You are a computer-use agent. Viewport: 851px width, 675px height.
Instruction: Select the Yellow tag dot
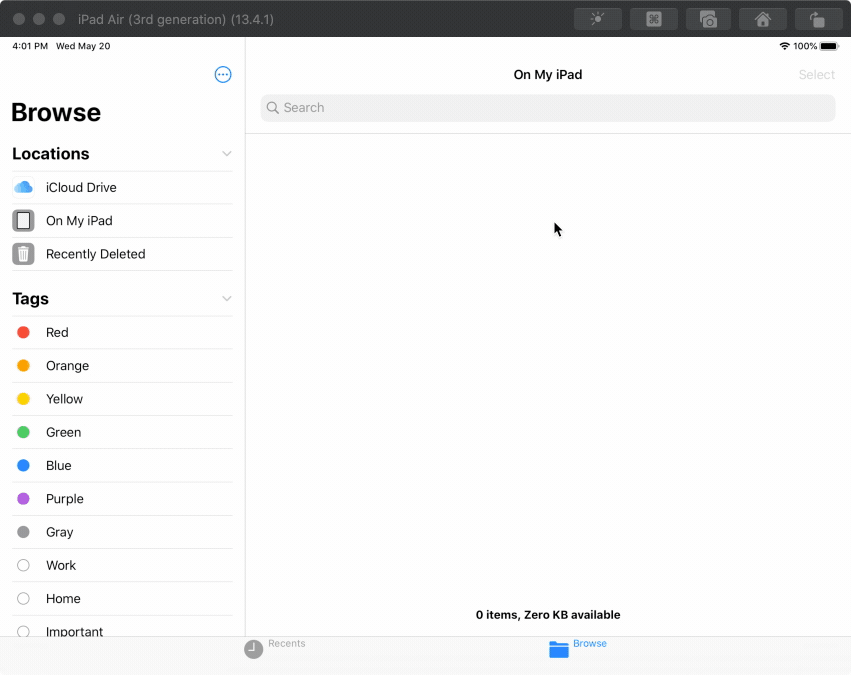click(x=23, y=399)
